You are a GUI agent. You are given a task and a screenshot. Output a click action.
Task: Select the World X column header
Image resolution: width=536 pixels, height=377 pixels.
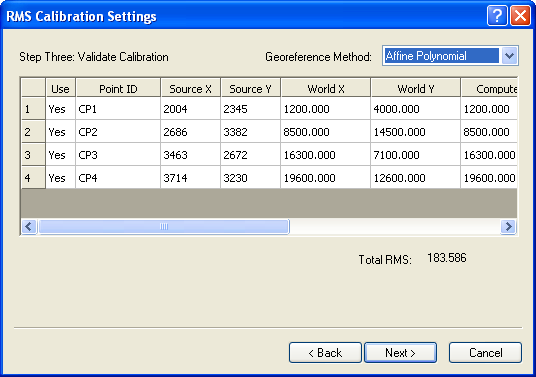[326, 89]
